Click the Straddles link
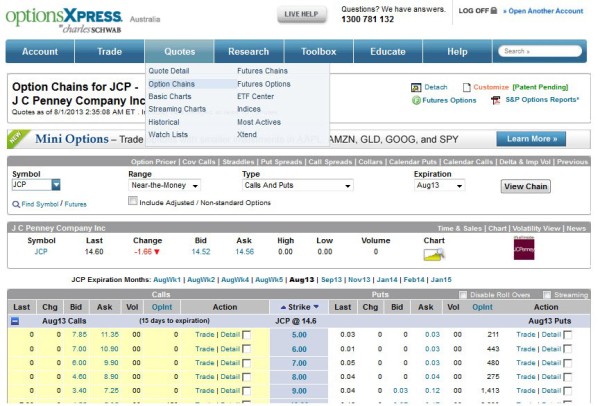 [x=238, y=162]
